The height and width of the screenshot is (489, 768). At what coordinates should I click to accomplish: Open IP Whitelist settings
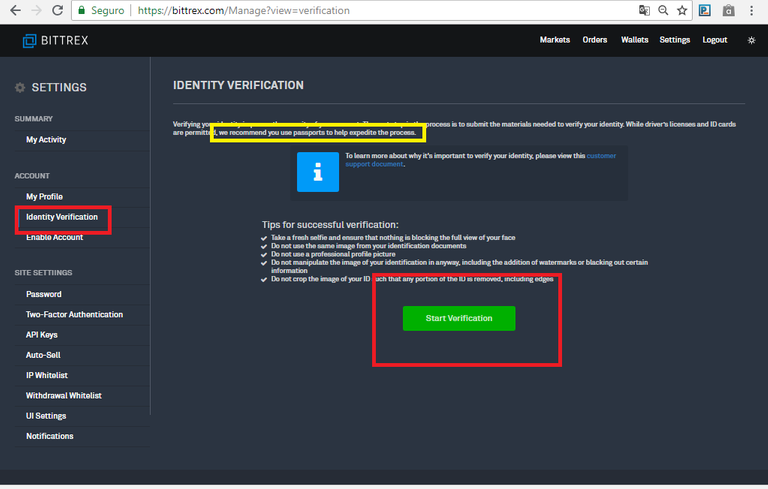[47, 375]
